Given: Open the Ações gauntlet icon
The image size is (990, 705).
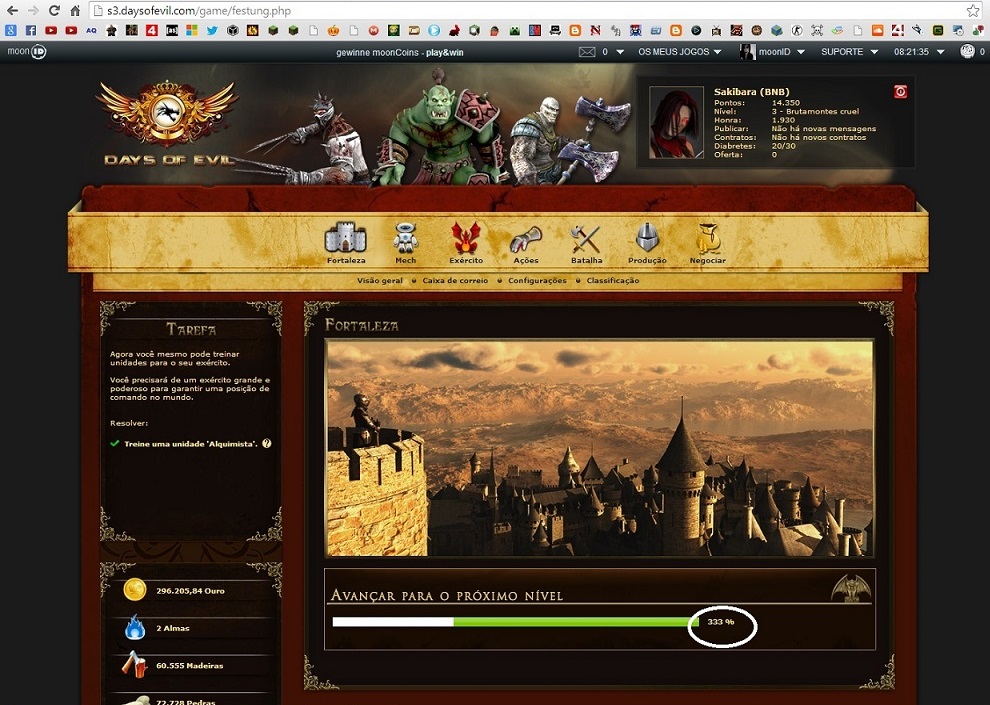Looking at the screenshot, I should pyautogui.click(x=526, y=240).
